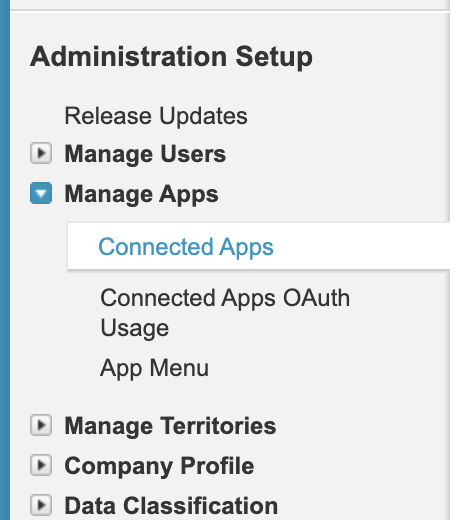
Task: Expand the Manage Territories arrow icon
Action: click(x=41, y=425)
